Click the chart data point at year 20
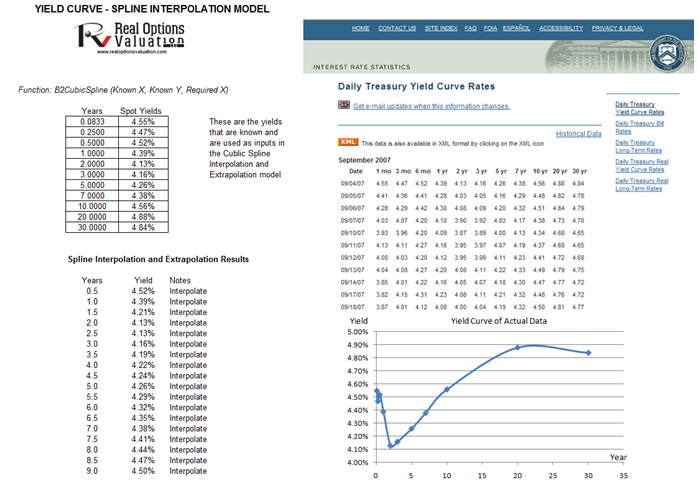Viewport: 699px width, 480px height. point(518,348)
